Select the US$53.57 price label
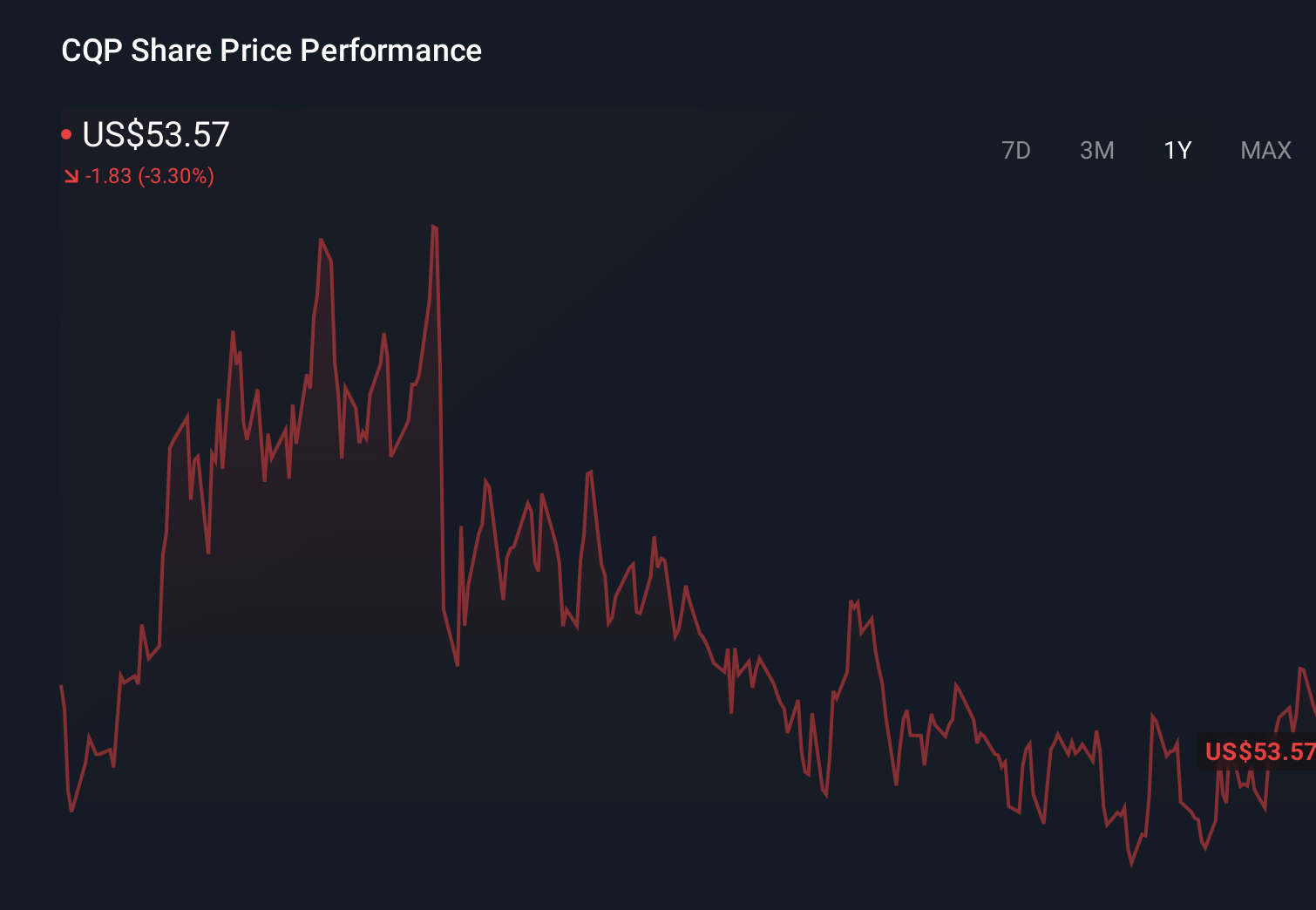Viewport: 1316px width, 910px height. [155, 134]
